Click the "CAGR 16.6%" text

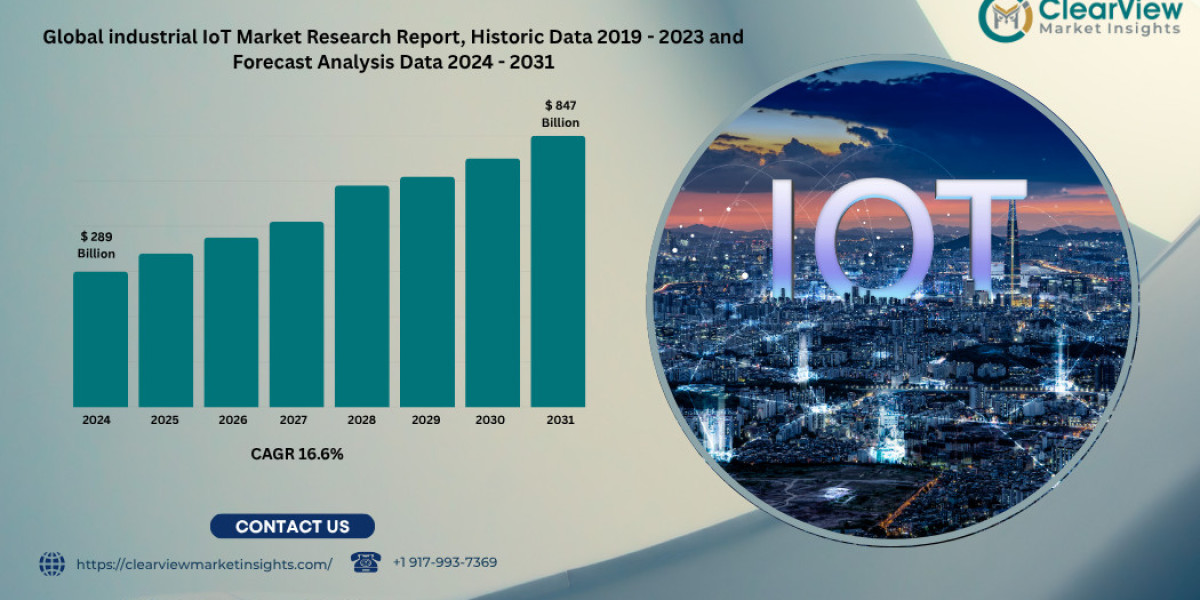297,454
